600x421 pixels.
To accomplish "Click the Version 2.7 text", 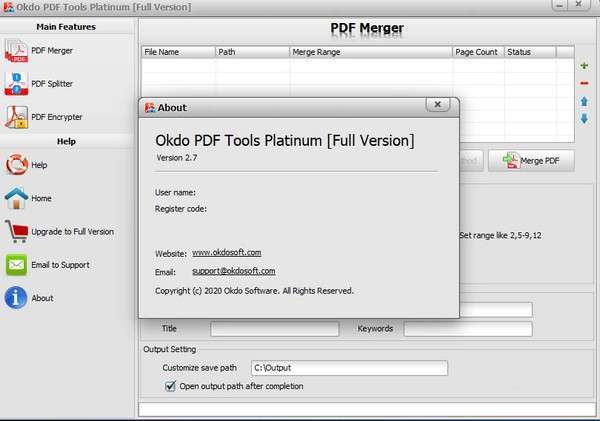I will pos(176,158).
